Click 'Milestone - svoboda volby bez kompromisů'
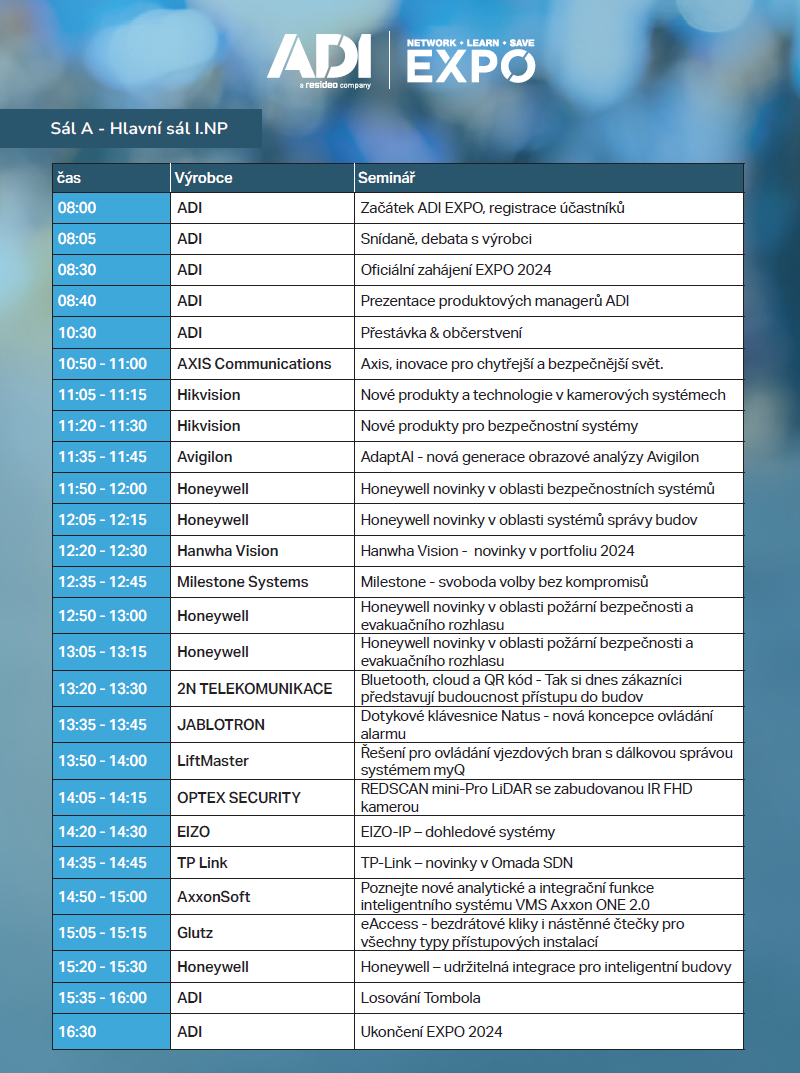This screenshot has height=1073, width=800. (x=504, y=582)
